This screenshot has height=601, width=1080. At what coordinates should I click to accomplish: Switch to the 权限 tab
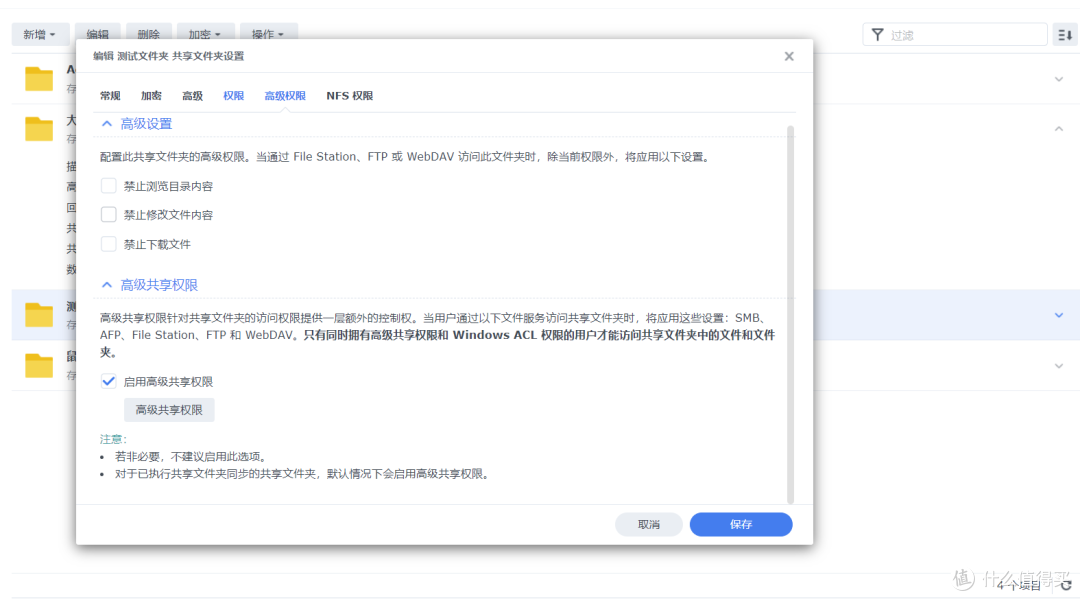[x=233, y=96]
